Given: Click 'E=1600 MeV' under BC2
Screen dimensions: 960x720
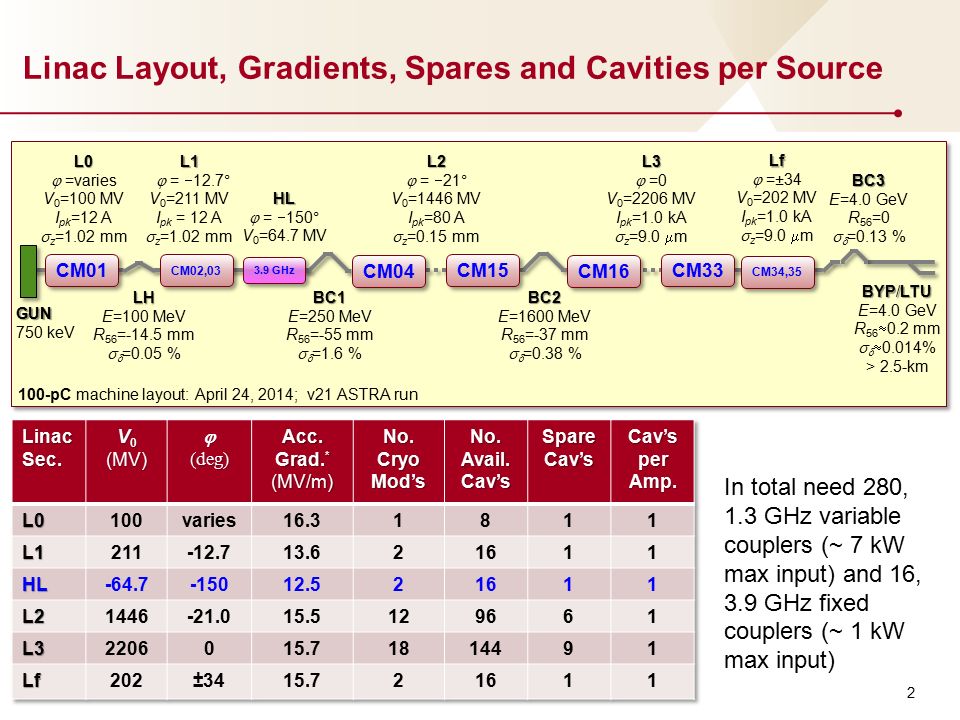Looking at the screenshot, I should pos(544,317).
